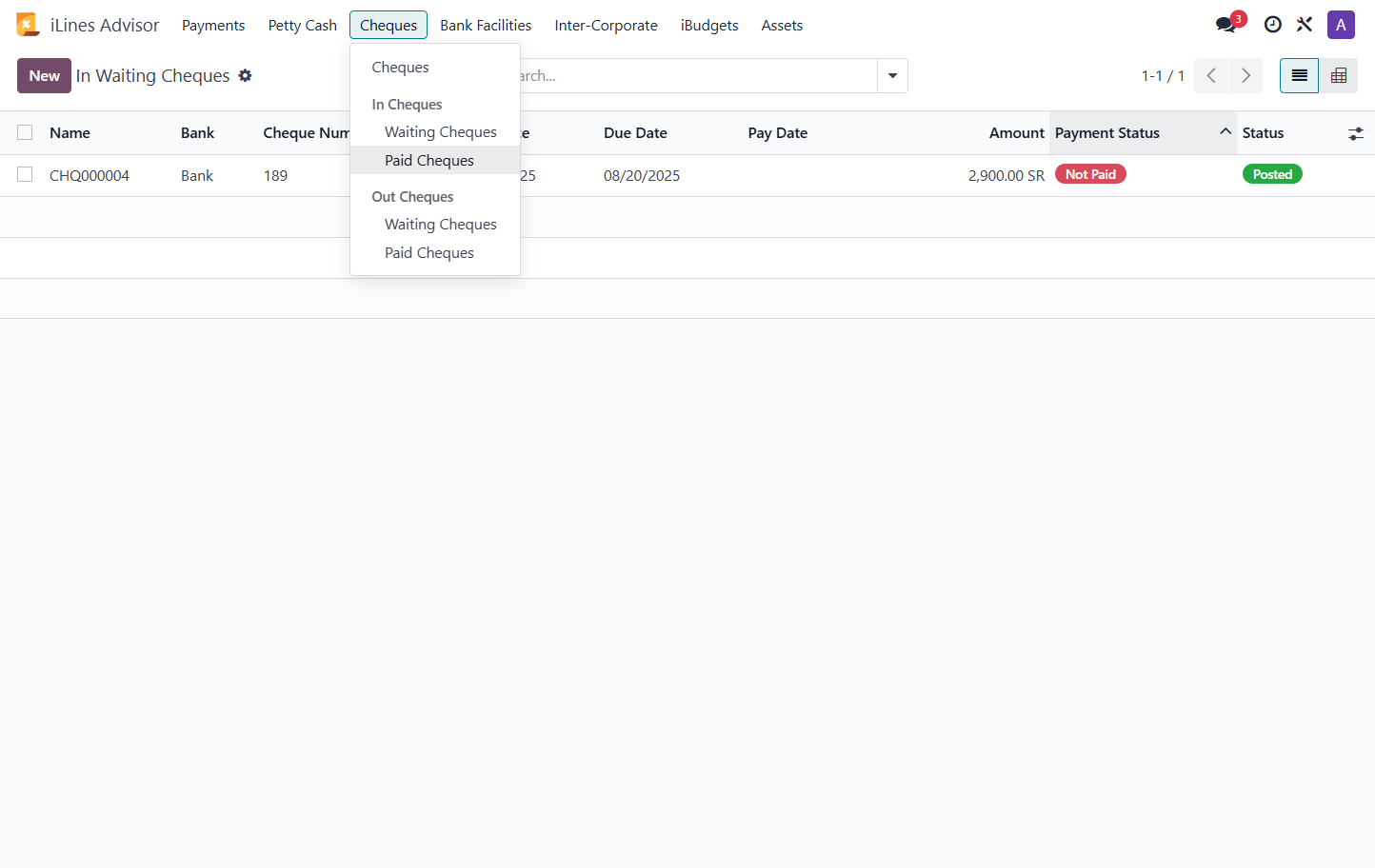1375x868 pixels.
Task: Open the Inter-Corporate menu
Action: click(606, 25)
